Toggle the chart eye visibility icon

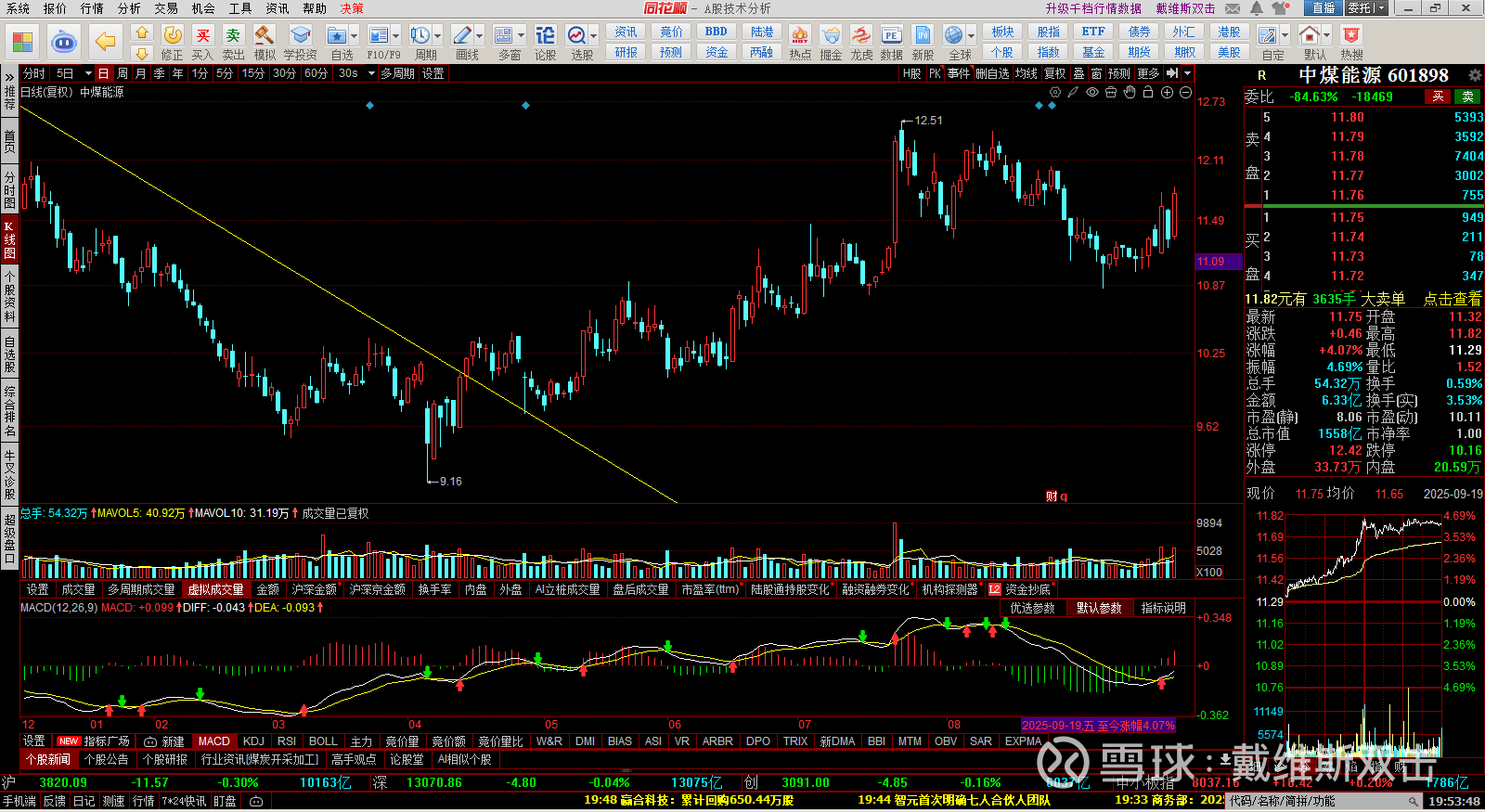[1092, 92]
